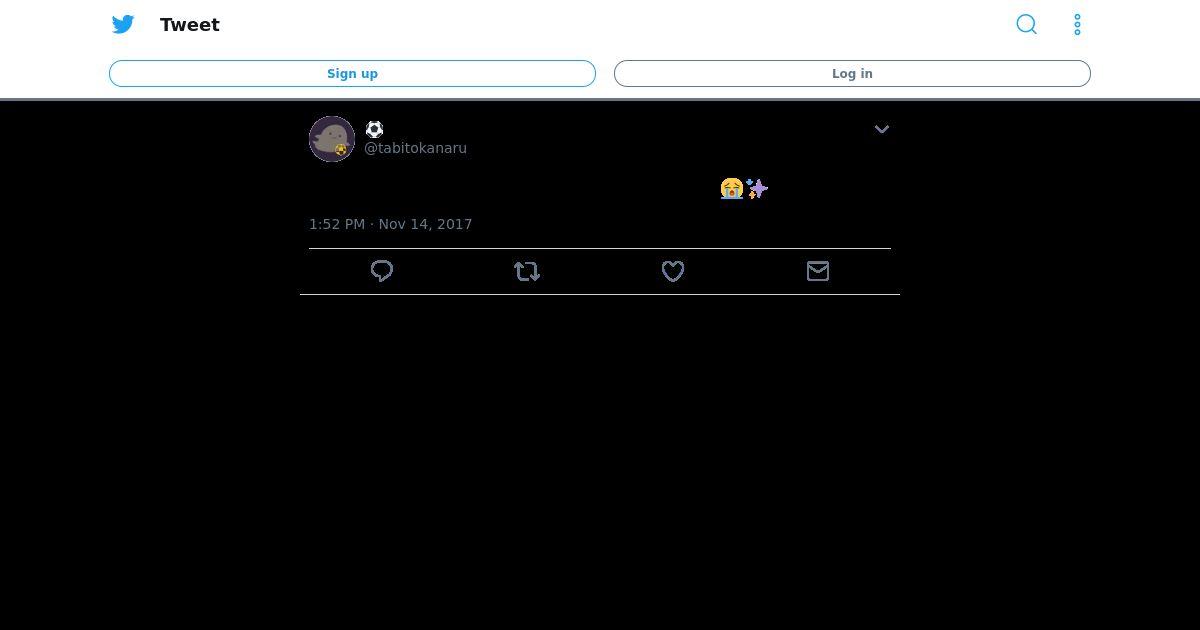The width and height of the screenshot is (1200, 630).
Task: Click the crying face emoji in tweet
Action: [732, 188]
